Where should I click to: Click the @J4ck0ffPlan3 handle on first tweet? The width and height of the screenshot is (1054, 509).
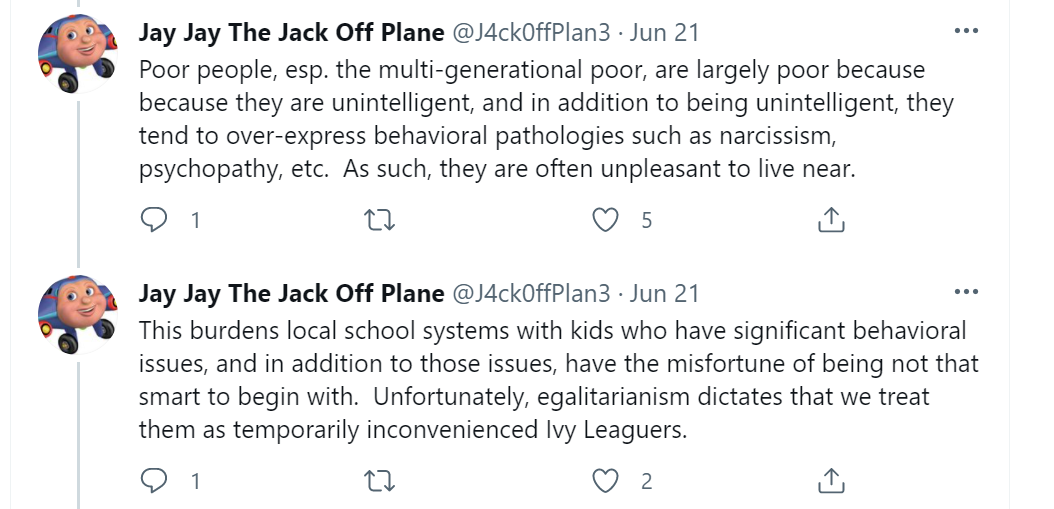(531, 33)
